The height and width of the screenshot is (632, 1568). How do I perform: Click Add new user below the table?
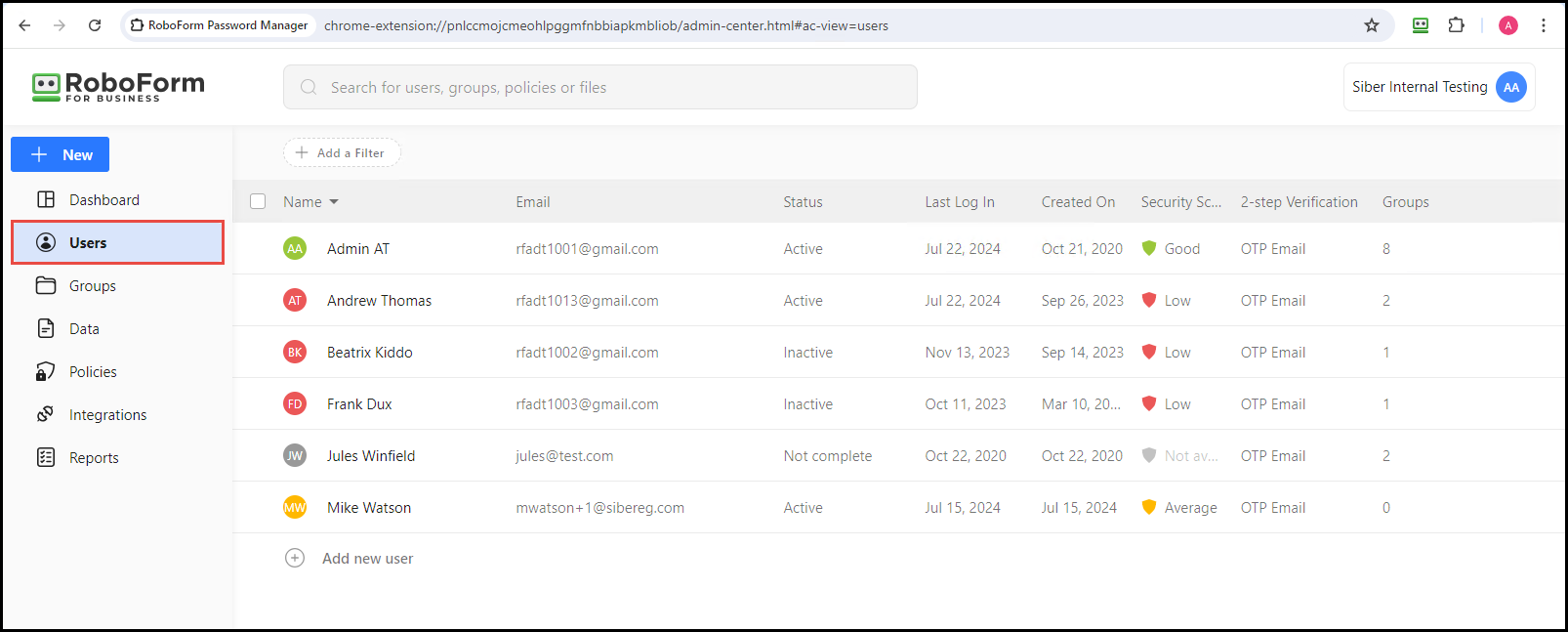[366, 559]
